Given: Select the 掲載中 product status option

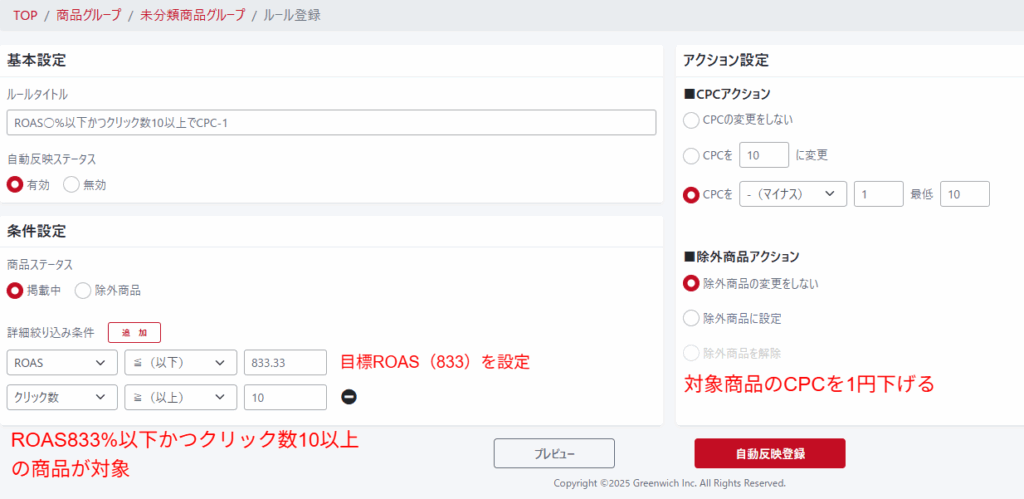Looking at the screenshot, I should click(15, 290).
